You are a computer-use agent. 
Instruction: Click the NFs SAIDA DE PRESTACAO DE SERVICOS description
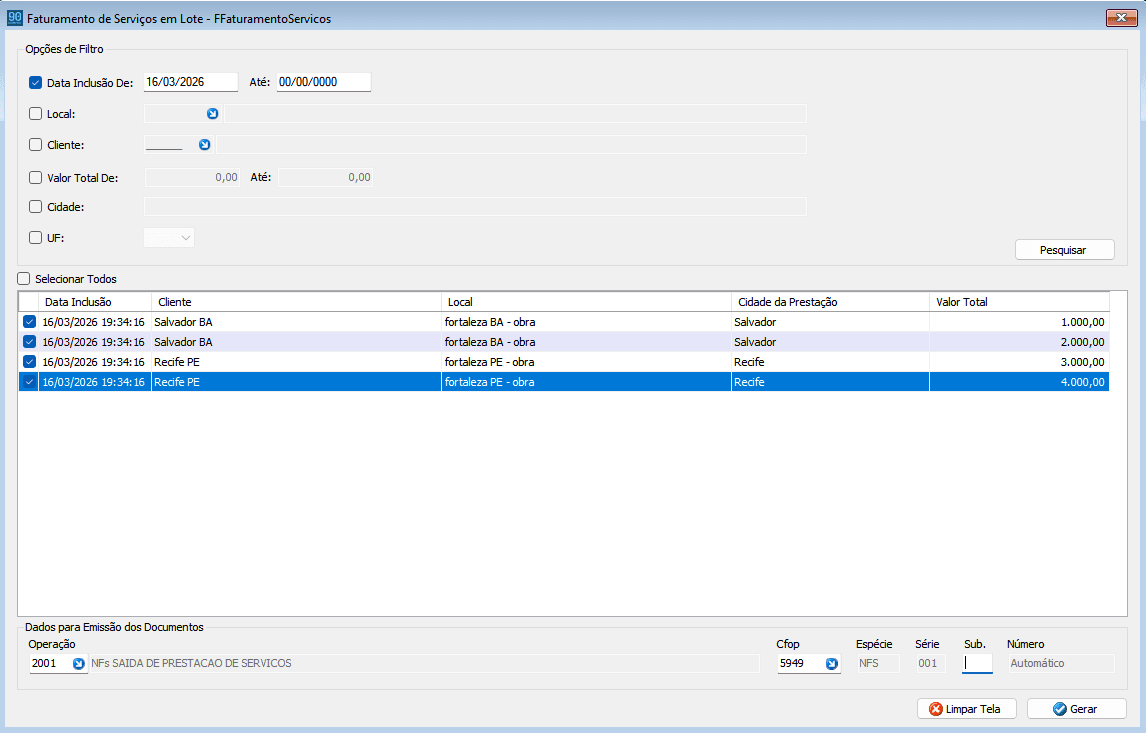point(424,664)
